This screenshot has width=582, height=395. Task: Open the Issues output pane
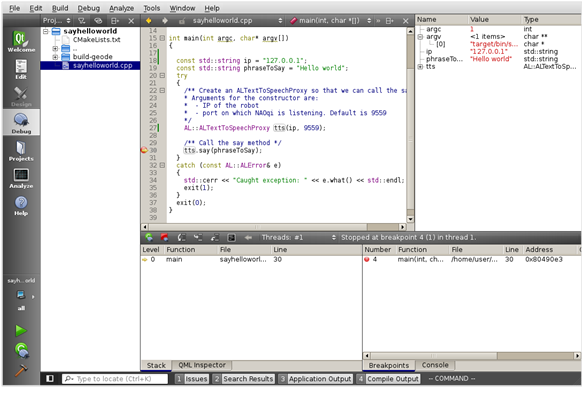[192, 379]
